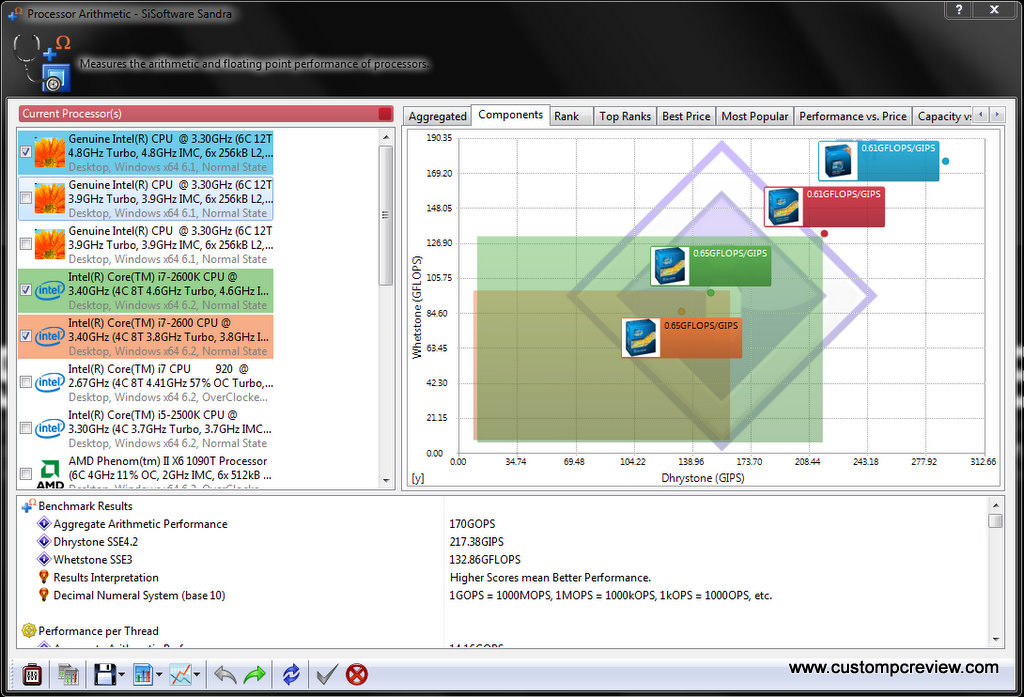This screenshot has height=697, width=1024.
Task: Click the 132.86GFLOPS value
Action: [485, 559]
